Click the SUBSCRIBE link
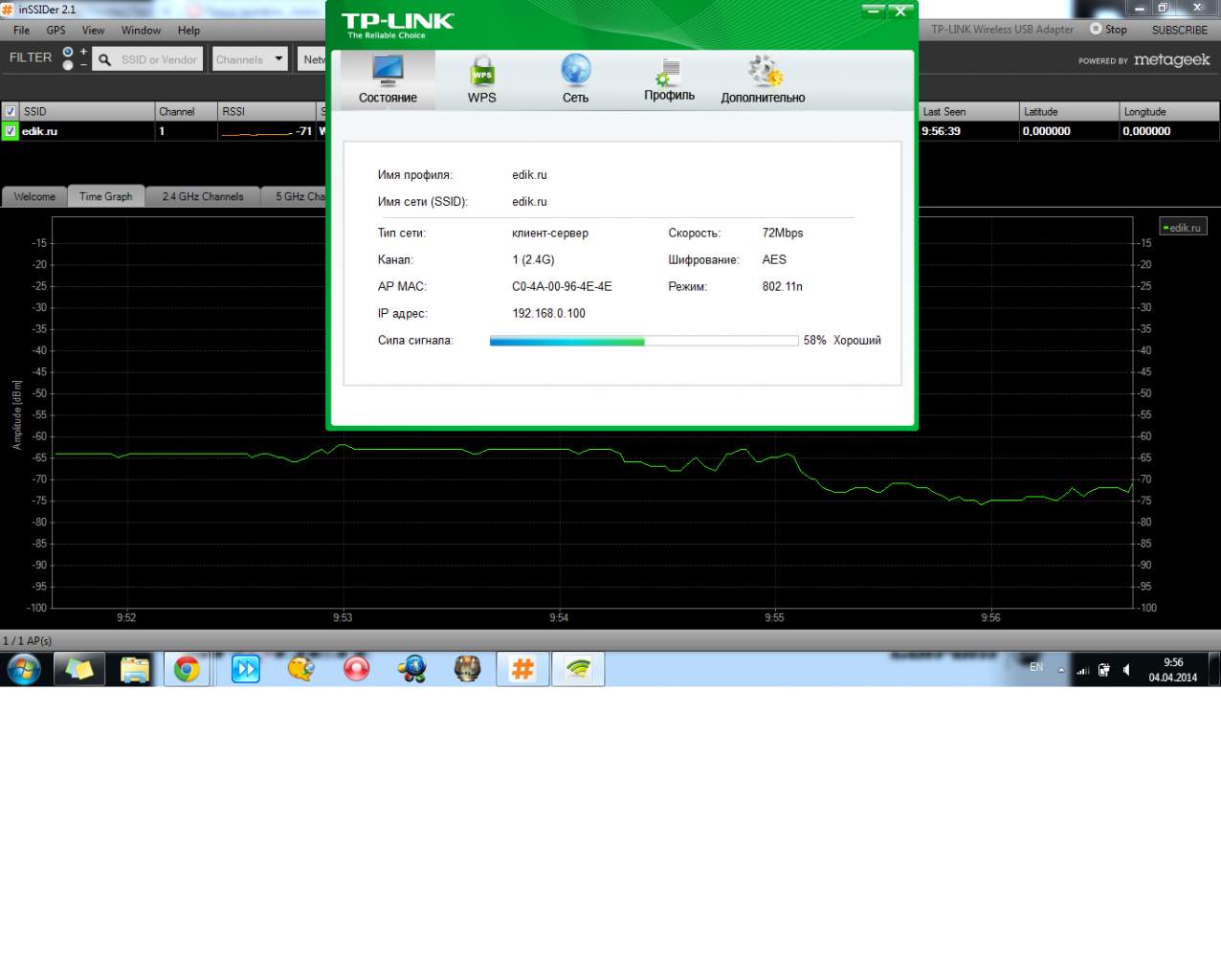 click(x=1179, y=30)
